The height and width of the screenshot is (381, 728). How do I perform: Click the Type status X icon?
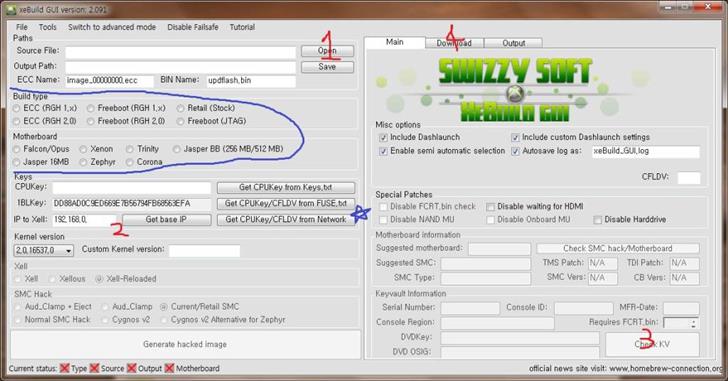(65, 368)
